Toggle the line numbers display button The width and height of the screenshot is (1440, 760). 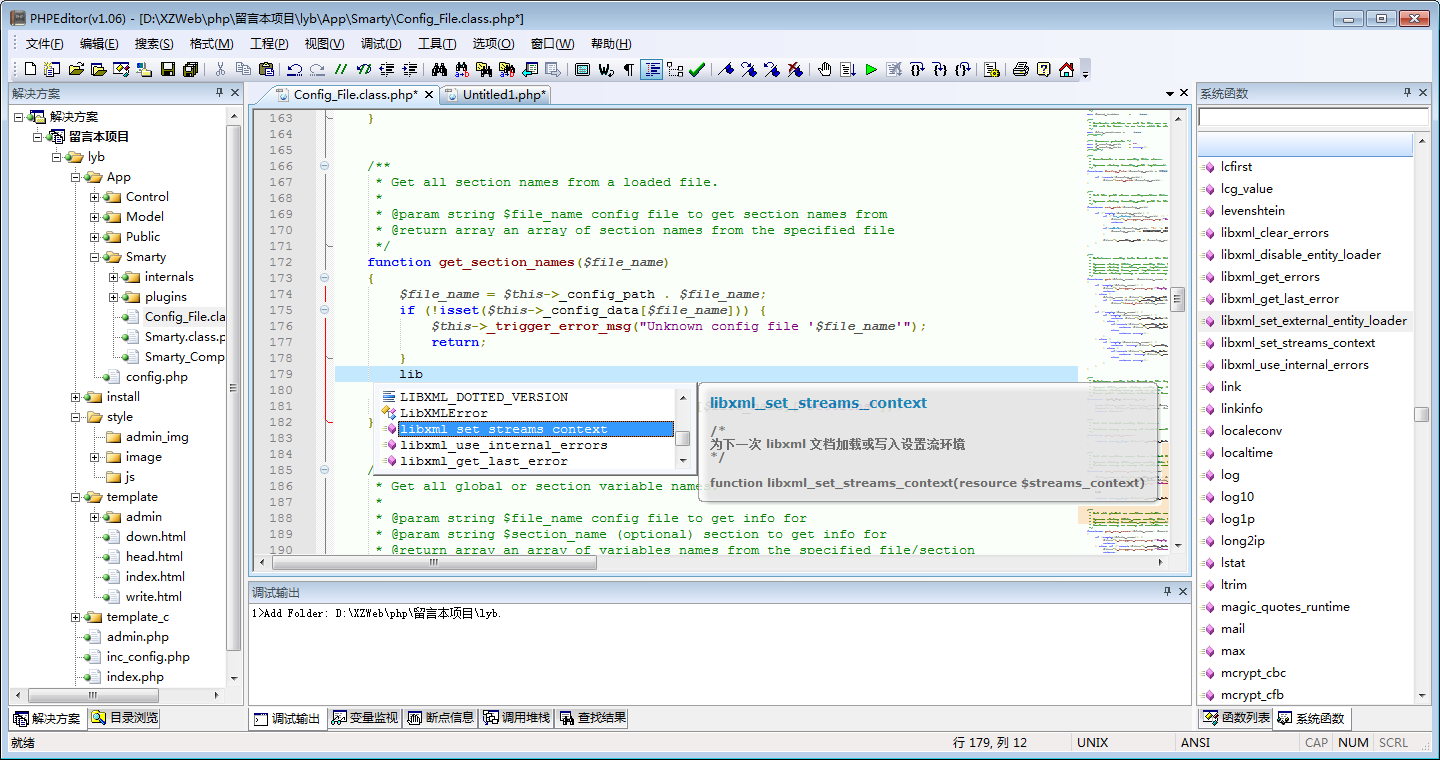pos(652,69)
